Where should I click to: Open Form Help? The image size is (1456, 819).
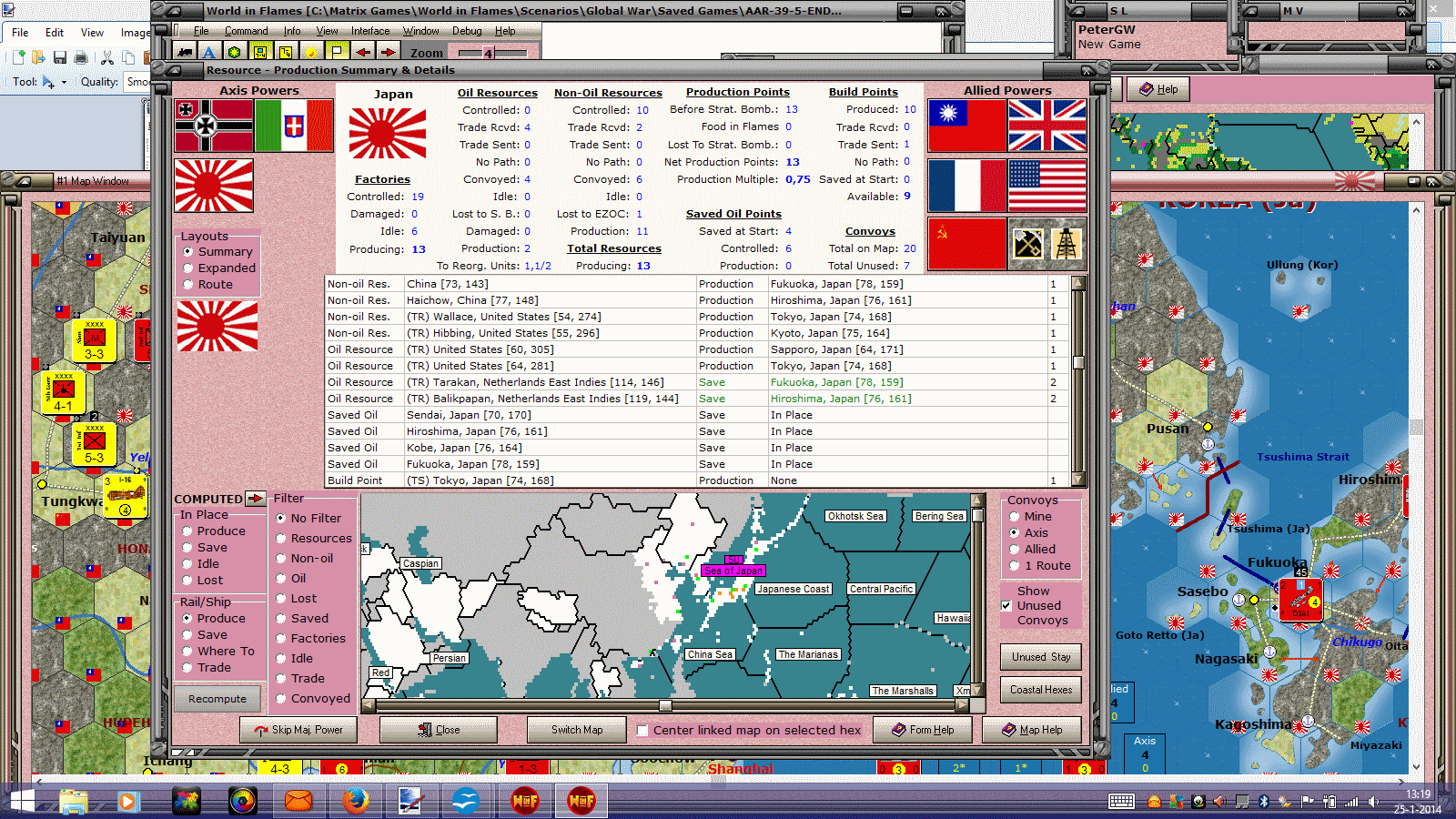point(923,730)
